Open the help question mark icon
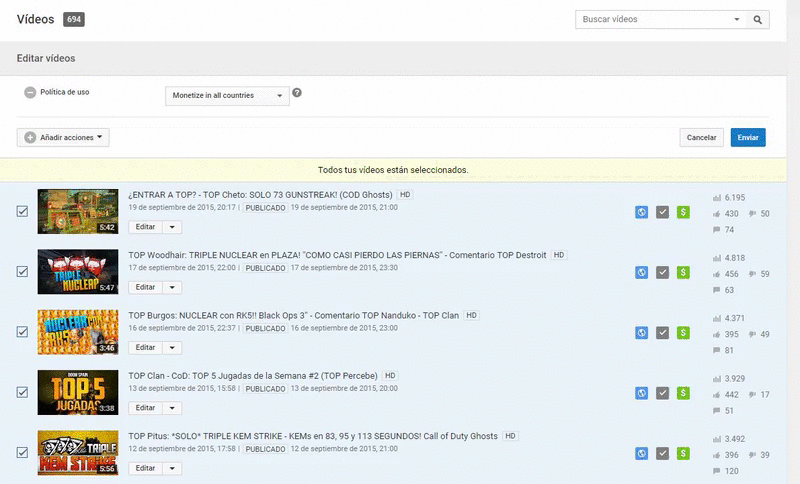Image resolution: width=800 pixels, height=484 pixels. click(x=297, y=93)
